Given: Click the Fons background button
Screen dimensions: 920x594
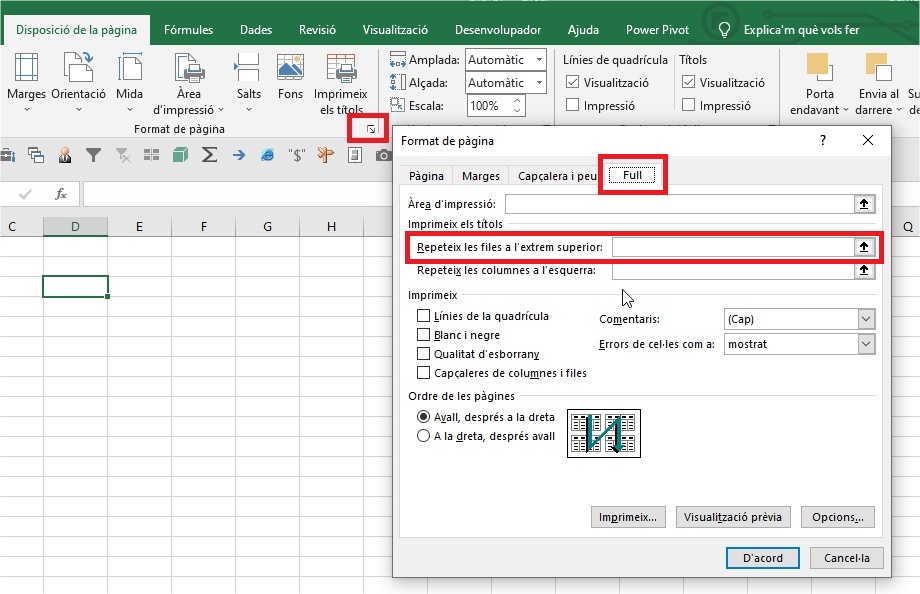Looking at the screenshot, I should [x=290, y=76].
